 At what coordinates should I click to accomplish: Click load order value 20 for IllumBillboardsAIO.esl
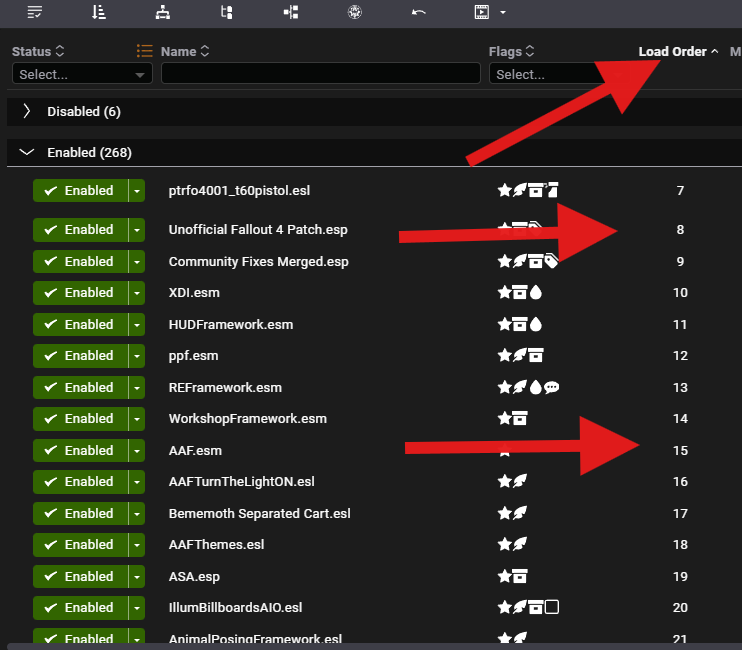coord(680,607)
